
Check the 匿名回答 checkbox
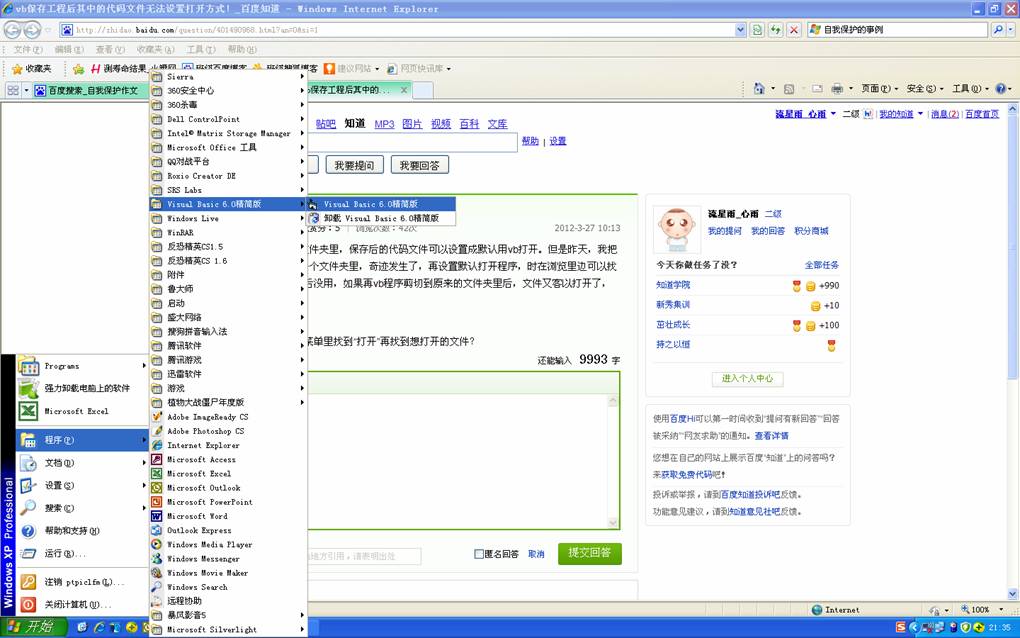pyautogui.click(x=479, y=554)
